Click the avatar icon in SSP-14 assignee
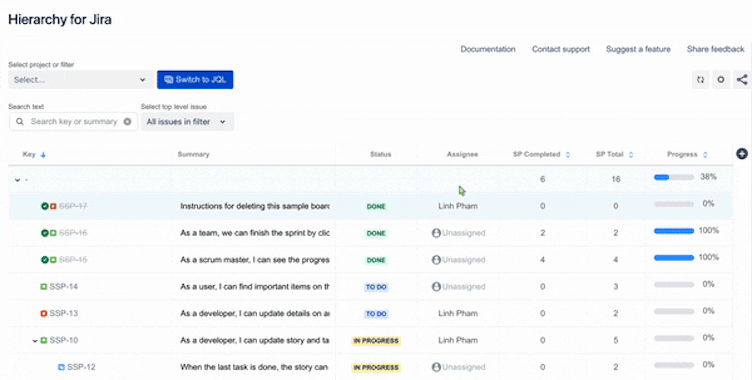This screenshot has height=380, width=752. (x=436, y=287)
